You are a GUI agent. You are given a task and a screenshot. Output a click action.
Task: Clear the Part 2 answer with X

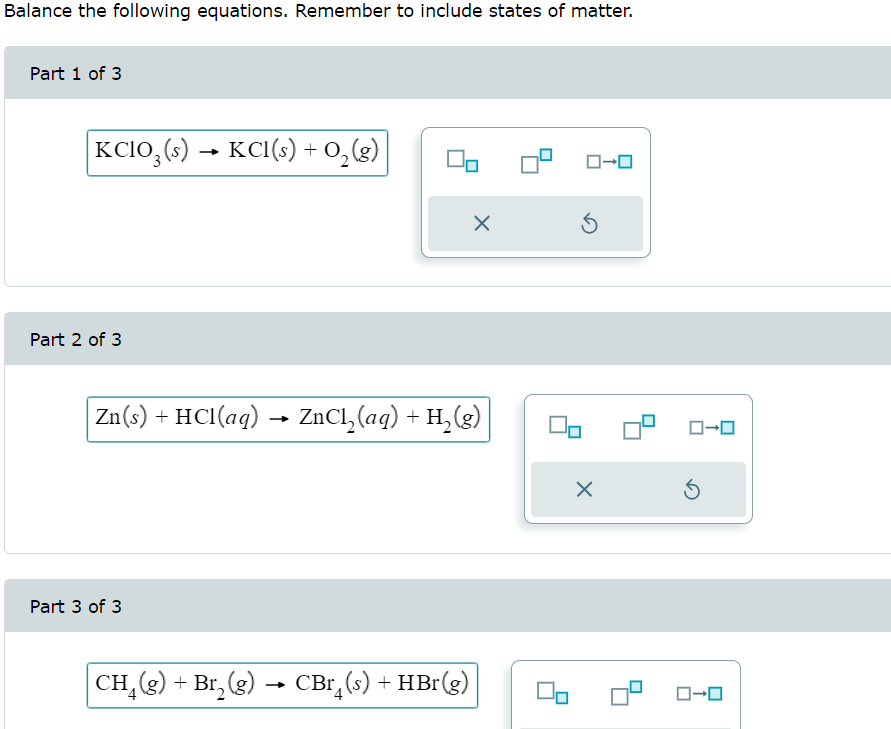(584, 489)
